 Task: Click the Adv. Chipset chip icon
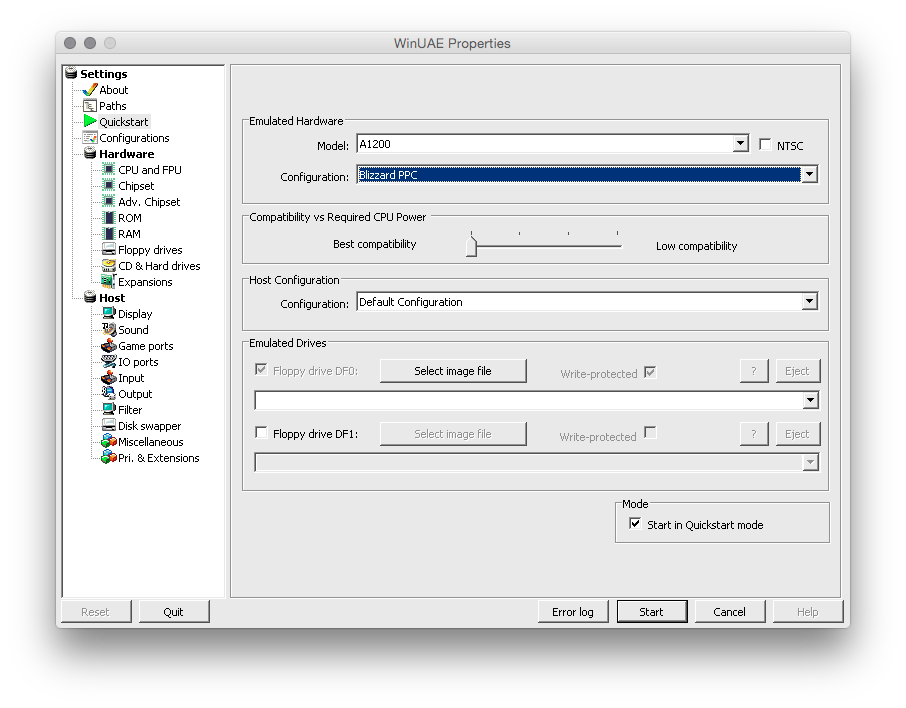tap(108, 201)
